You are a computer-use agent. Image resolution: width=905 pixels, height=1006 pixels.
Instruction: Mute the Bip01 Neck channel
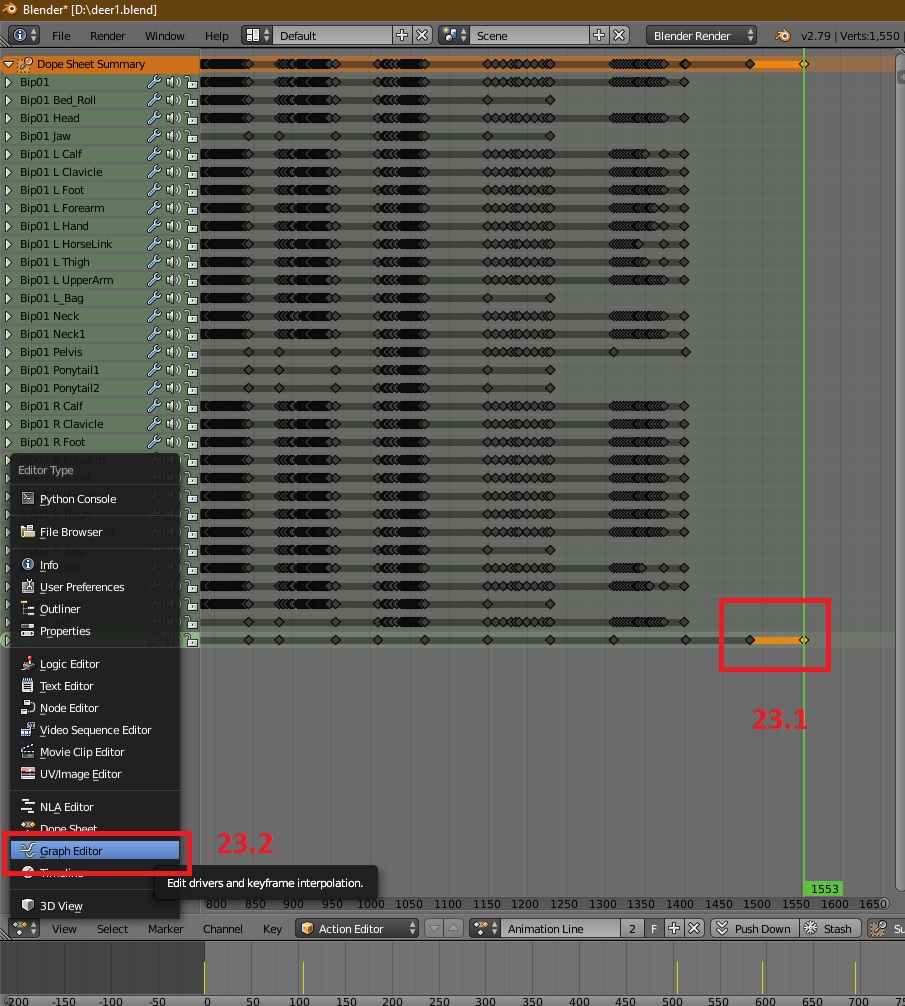[173, 316]
